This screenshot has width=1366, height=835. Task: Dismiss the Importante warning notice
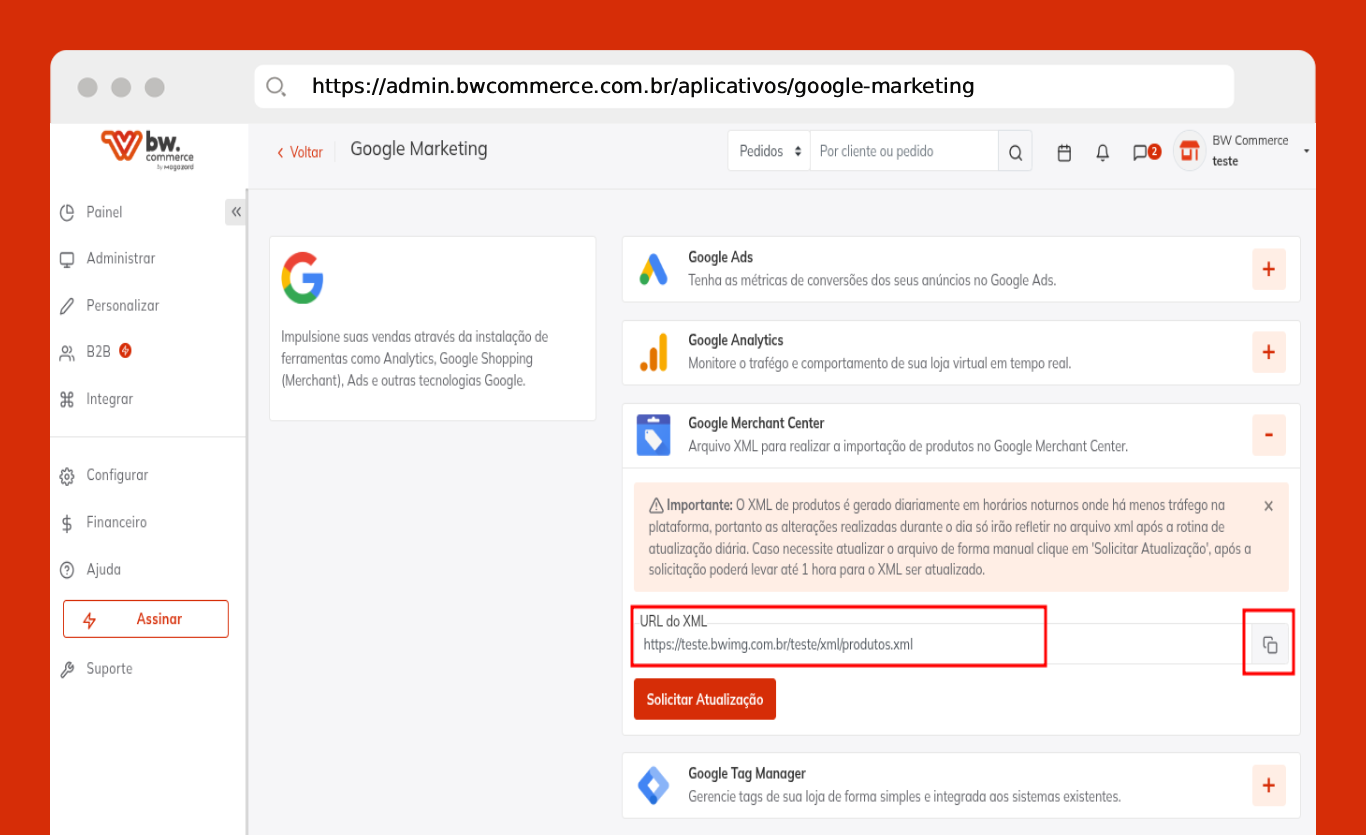[x=1268, y=506]
